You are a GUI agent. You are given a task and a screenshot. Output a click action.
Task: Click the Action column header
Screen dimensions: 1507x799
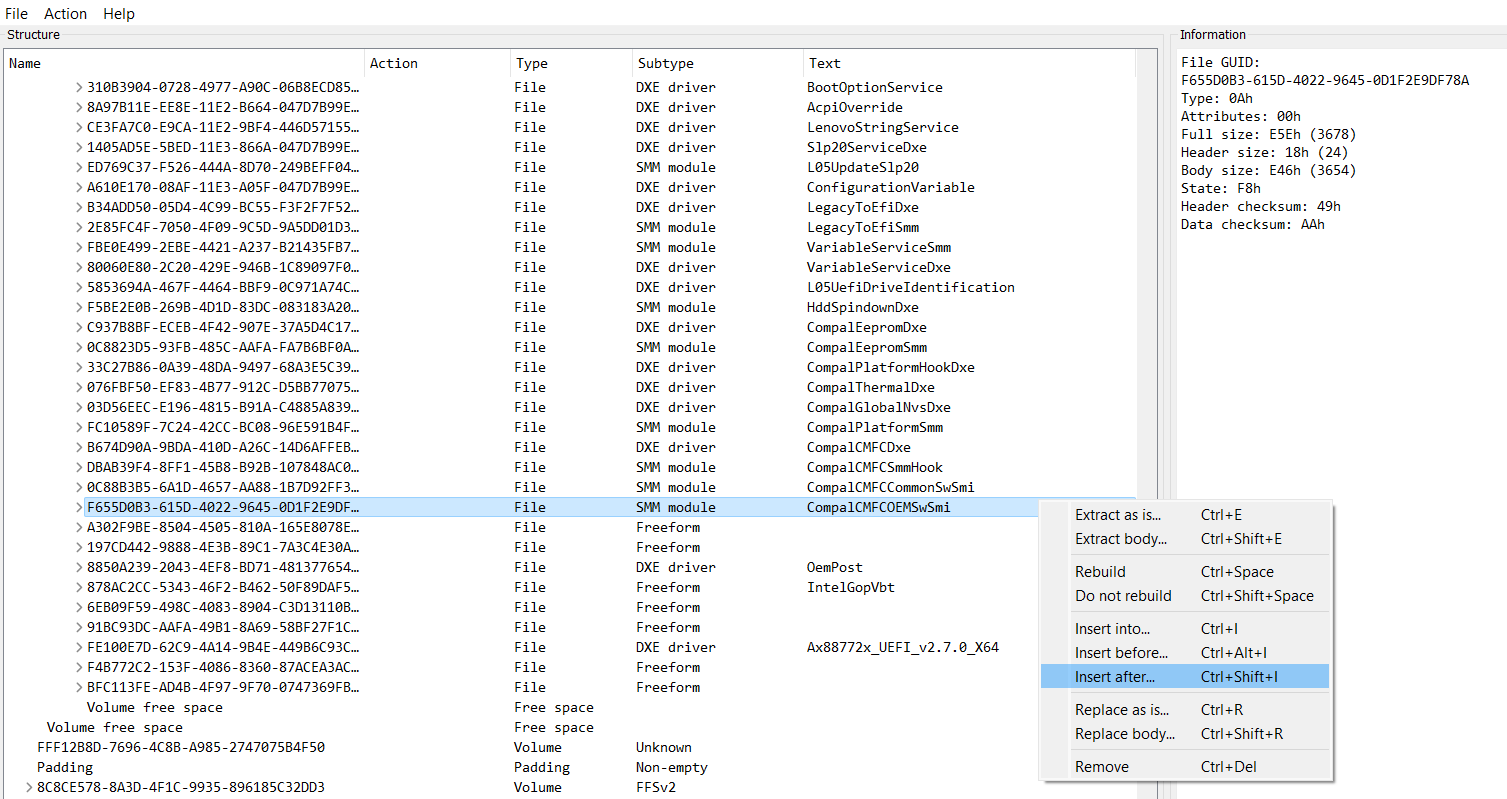click(x=438, y=63)
